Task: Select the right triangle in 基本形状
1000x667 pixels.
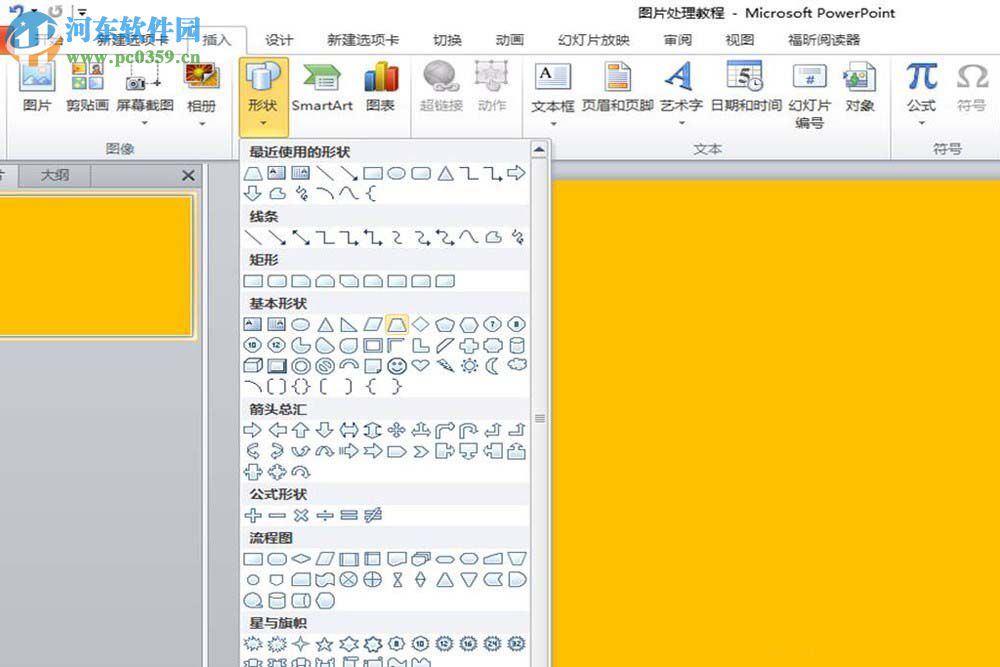Action: [x=348, y=325]
